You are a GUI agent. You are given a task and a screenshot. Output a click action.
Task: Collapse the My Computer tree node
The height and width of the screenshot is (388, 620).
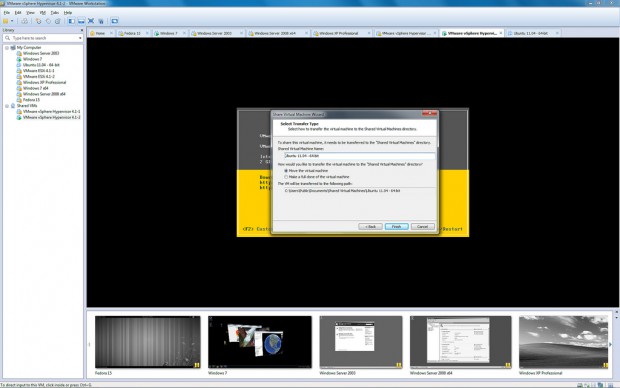point(7,47)
